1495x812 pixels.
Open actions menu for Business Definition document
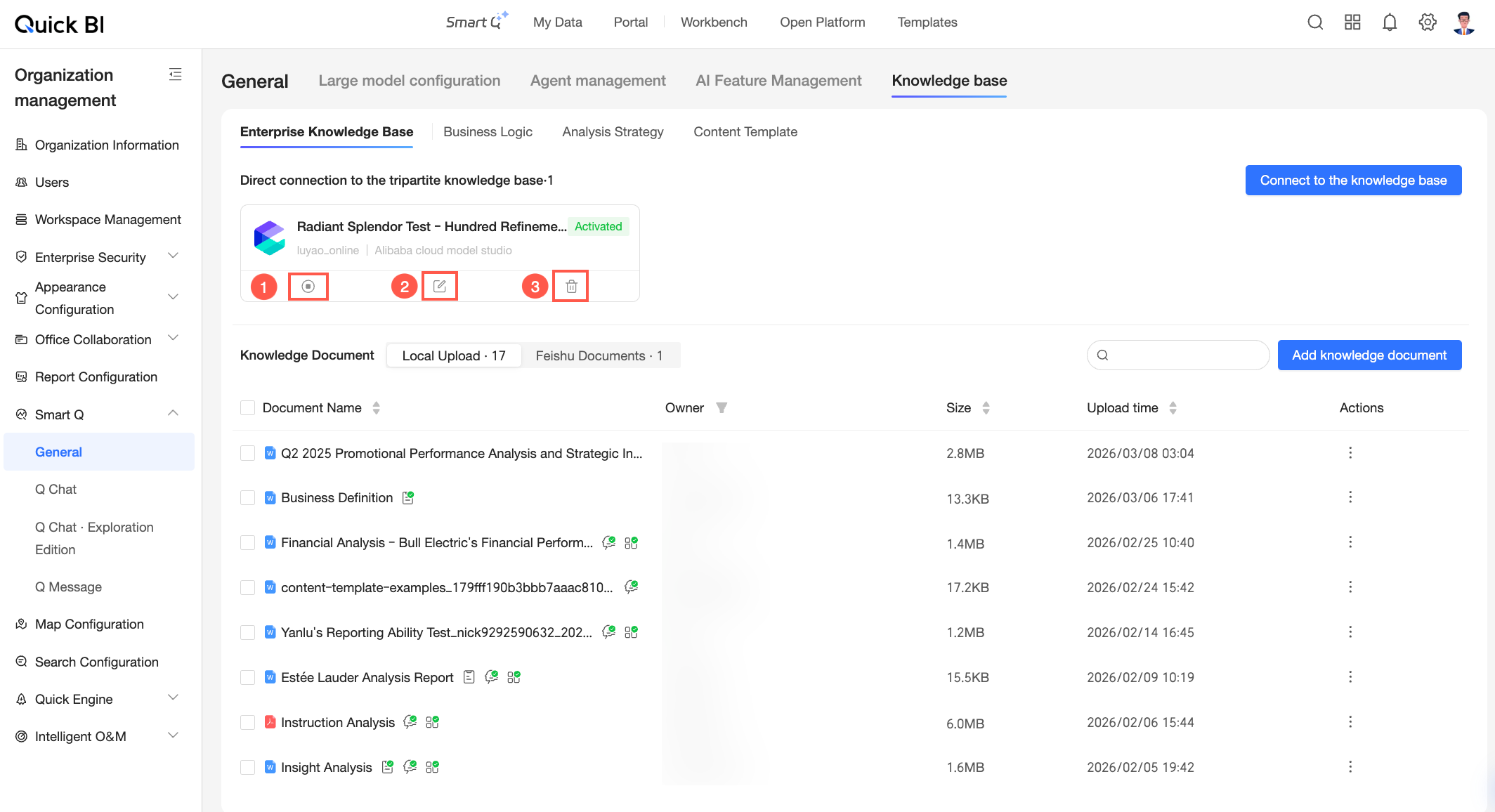(x=1350, y=497)
